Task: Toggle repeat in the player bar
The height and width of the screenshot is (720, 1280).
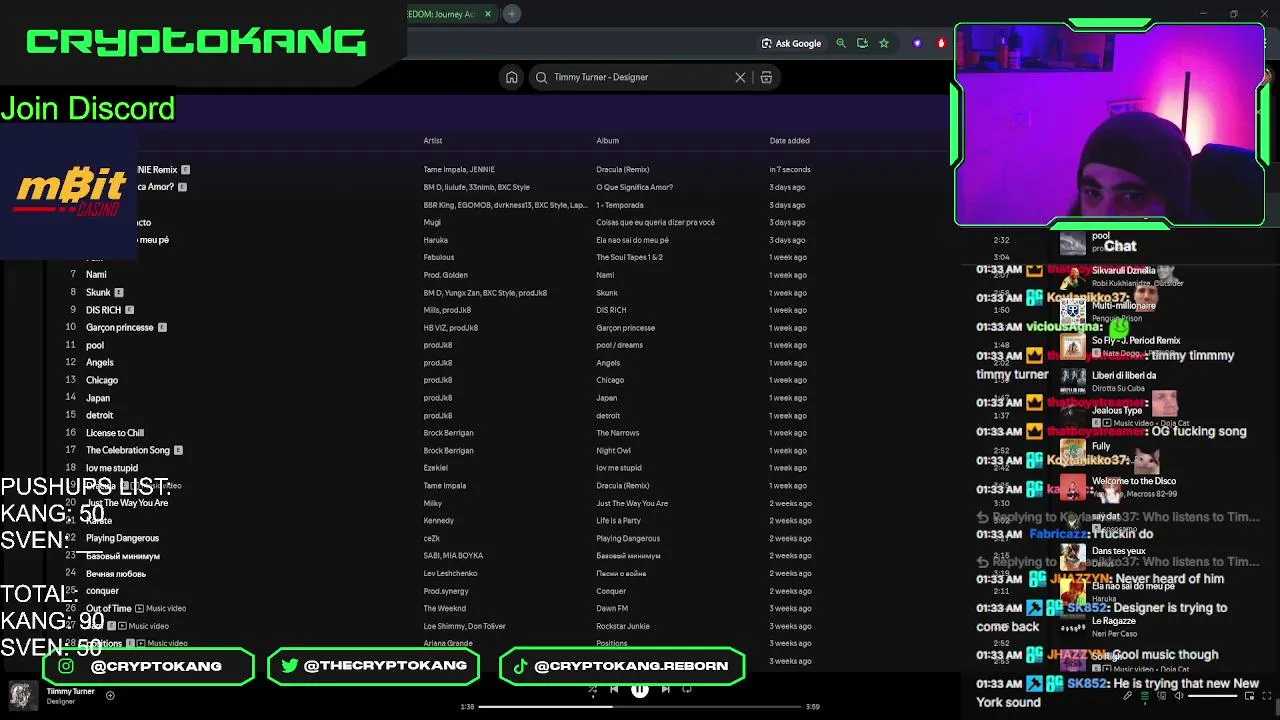Action: tap(687, 689)
